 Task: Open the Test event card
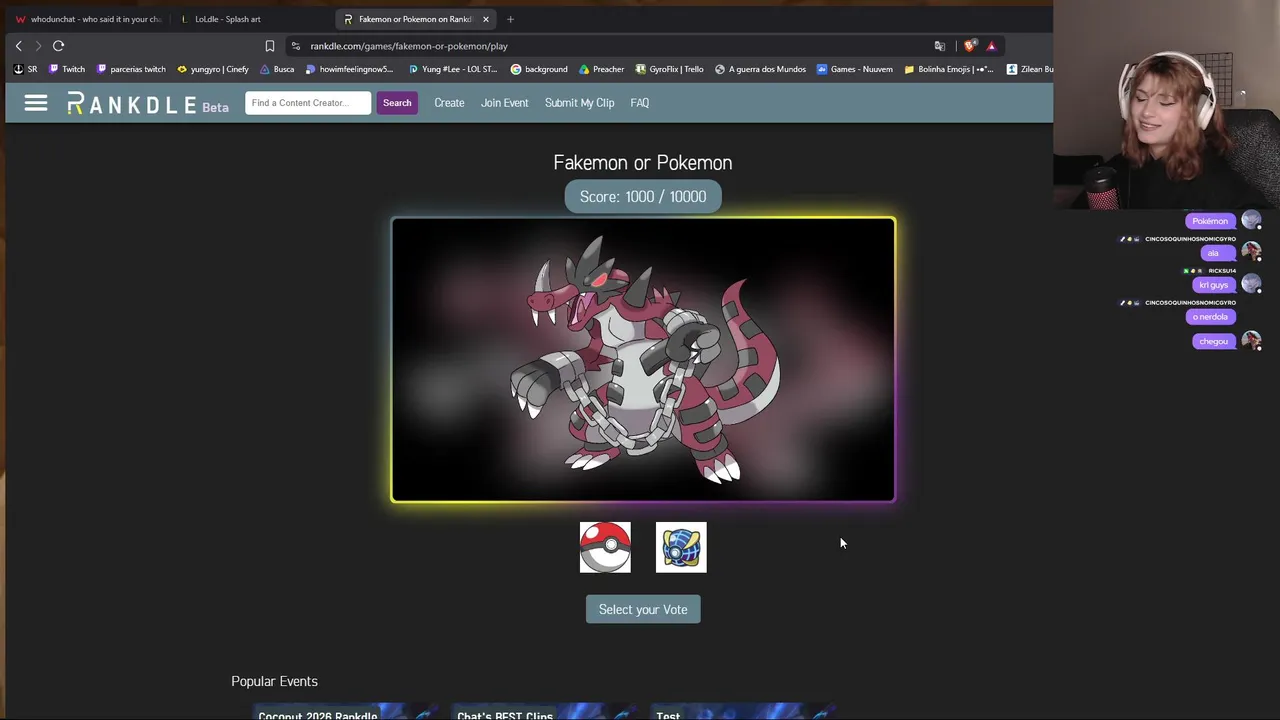coord(741,712)
